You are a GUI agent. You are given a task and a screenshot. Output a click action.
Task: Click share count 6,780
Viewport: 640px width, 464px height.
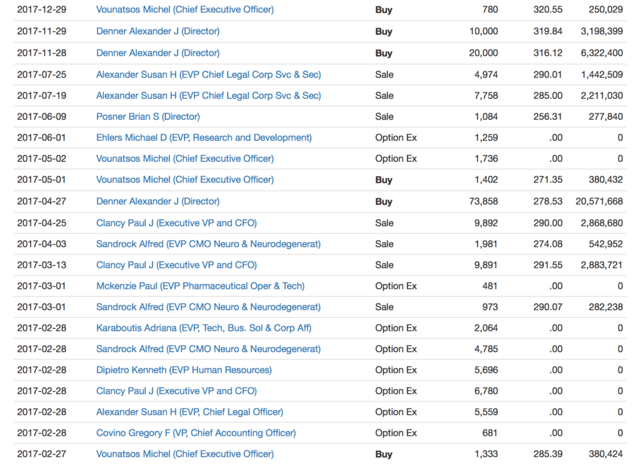click(x=486, y=391)
